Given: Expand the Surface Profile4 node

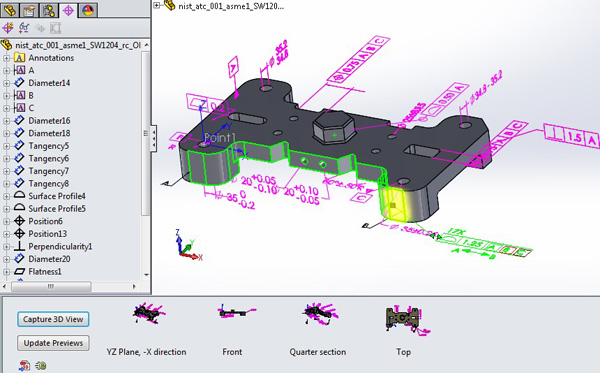Looking at the screenshot, I should 6,196.
